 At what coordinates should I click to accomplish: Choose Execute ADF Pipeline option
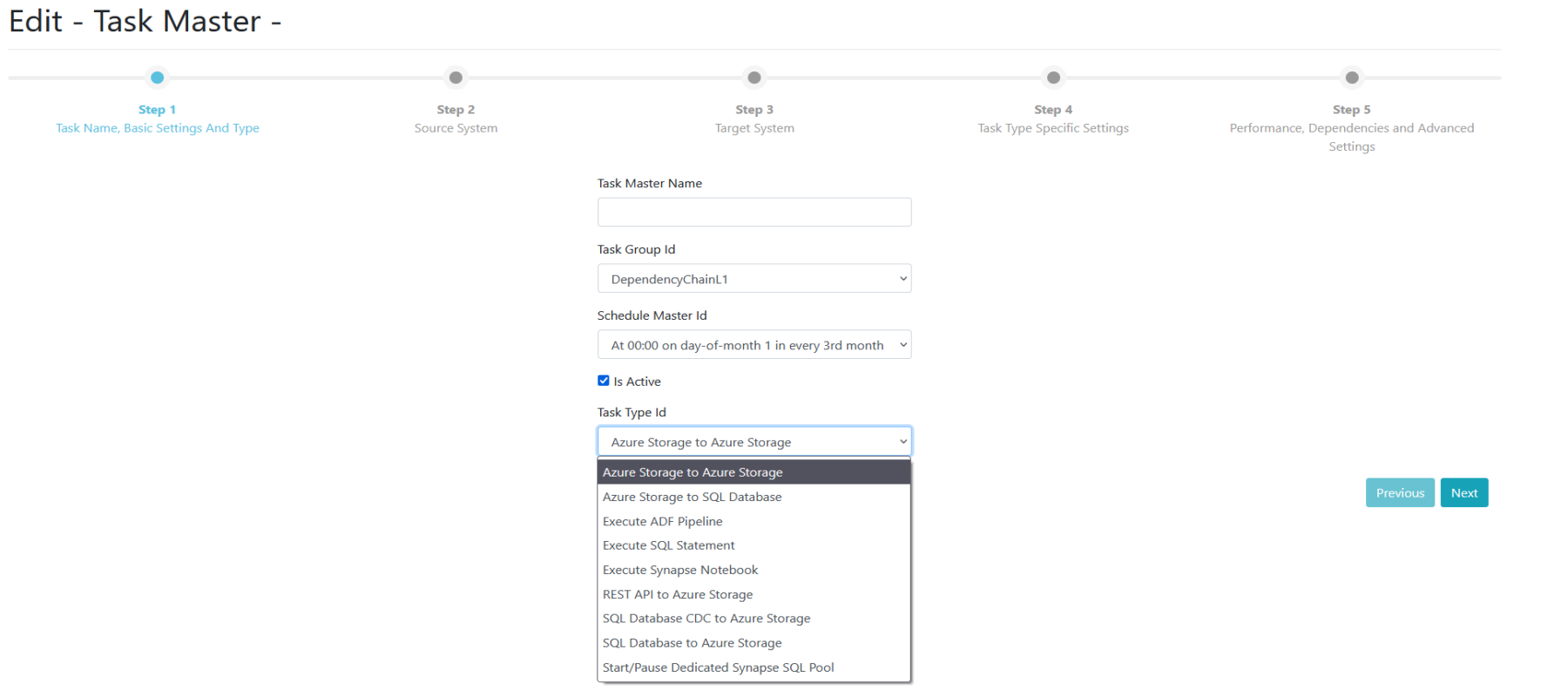(754, 521)
